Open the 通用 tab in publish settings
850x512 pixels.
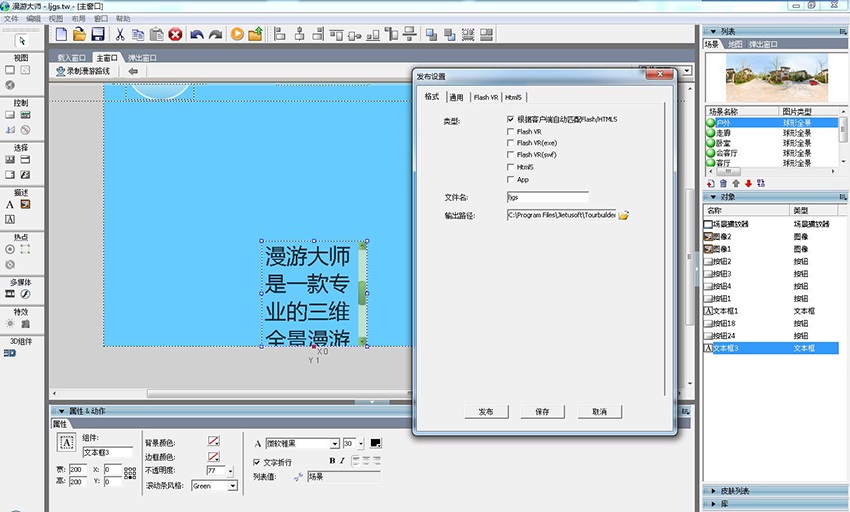[456, 98]
